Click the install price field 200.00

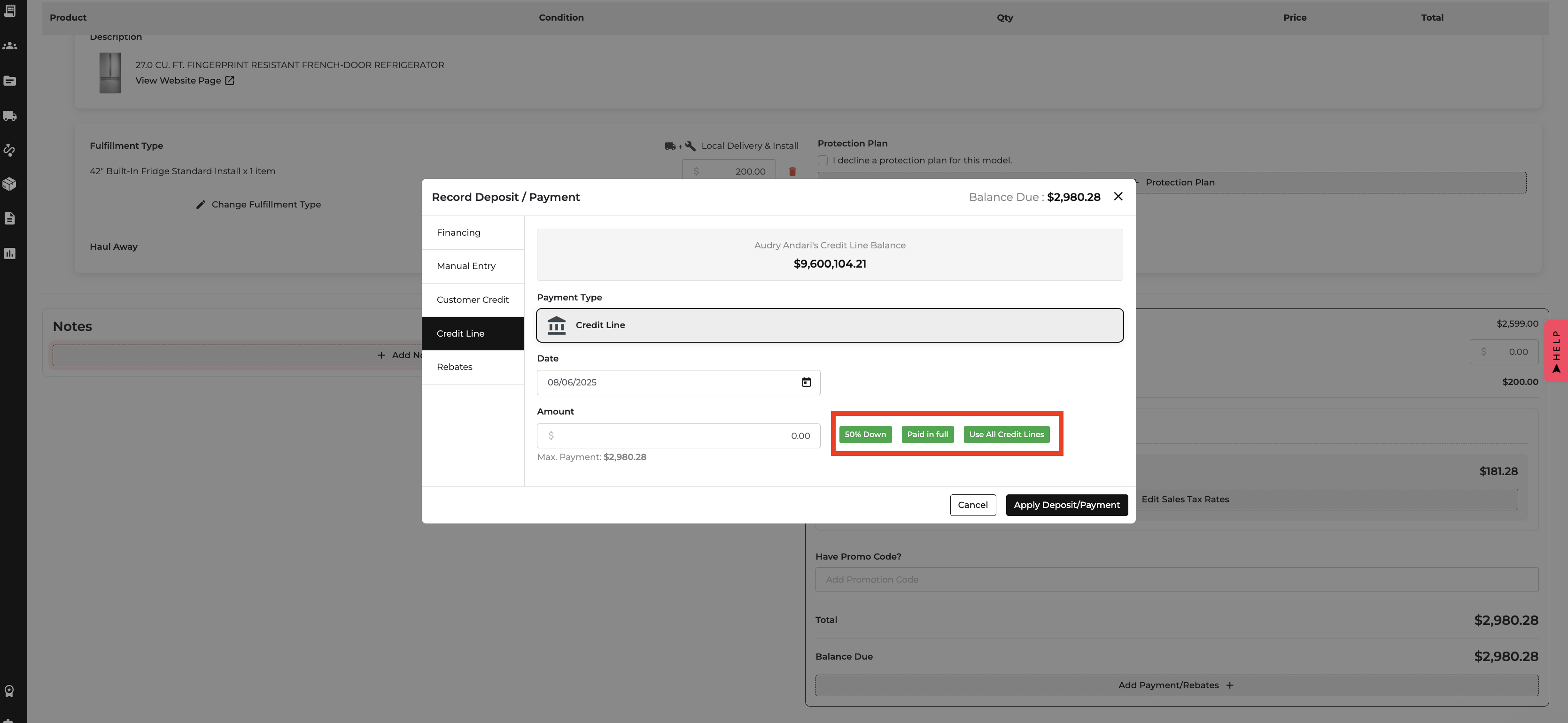pyautogui.click(x=729, y=172)
